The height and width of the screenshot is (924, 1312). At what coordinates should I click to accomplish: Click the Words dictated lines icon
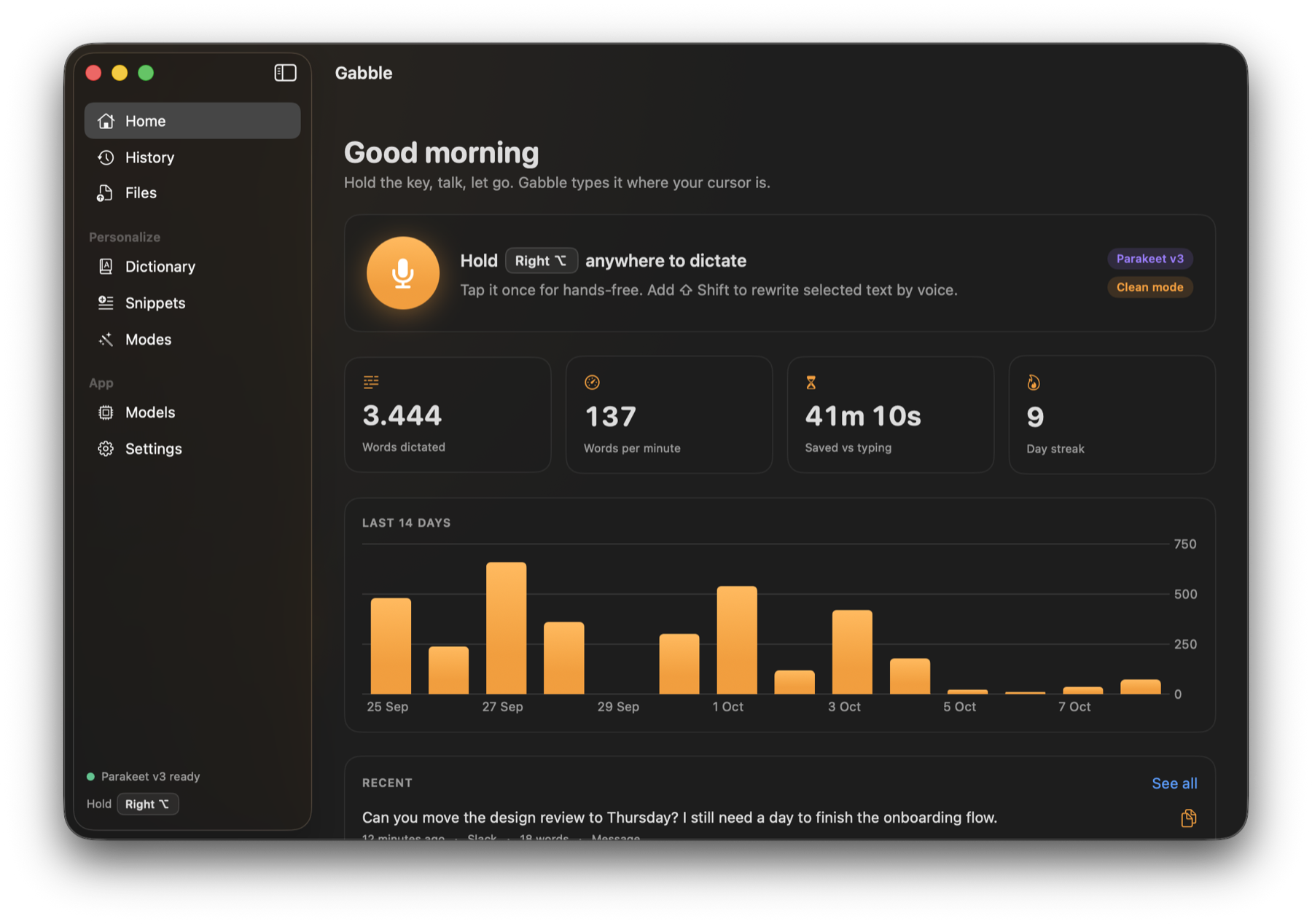[x=371, y=382]
